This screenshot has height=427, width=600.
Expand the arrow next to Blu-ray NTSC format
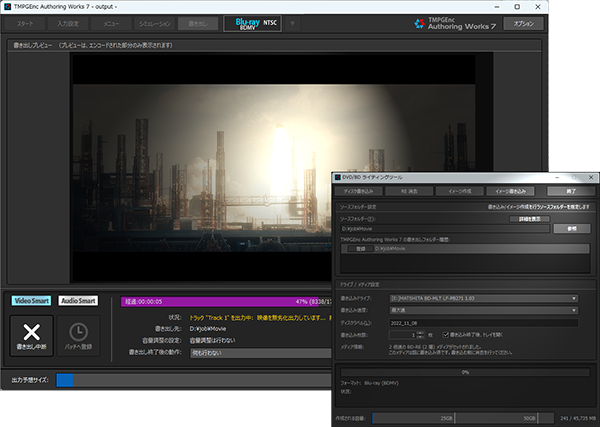pos(292,24)
